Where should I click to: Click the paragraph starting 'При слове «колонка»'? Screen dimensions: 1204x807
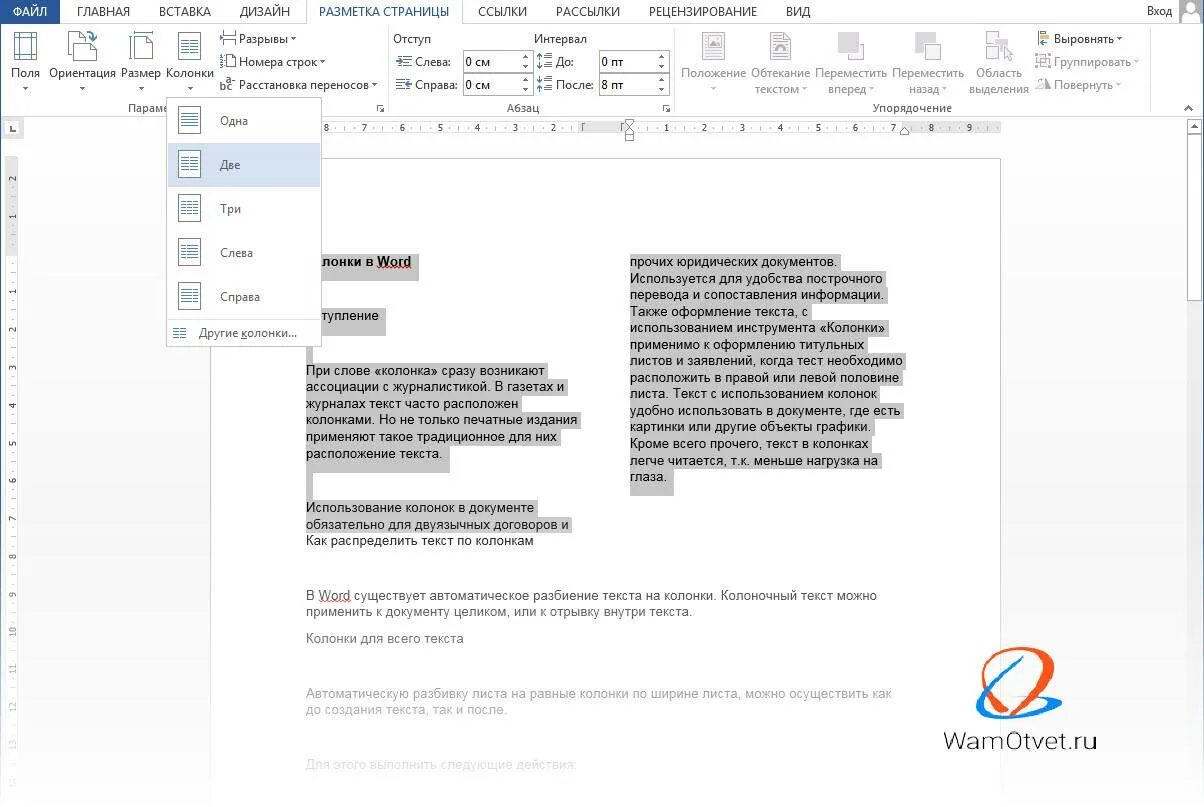click(x=441, y=412)
